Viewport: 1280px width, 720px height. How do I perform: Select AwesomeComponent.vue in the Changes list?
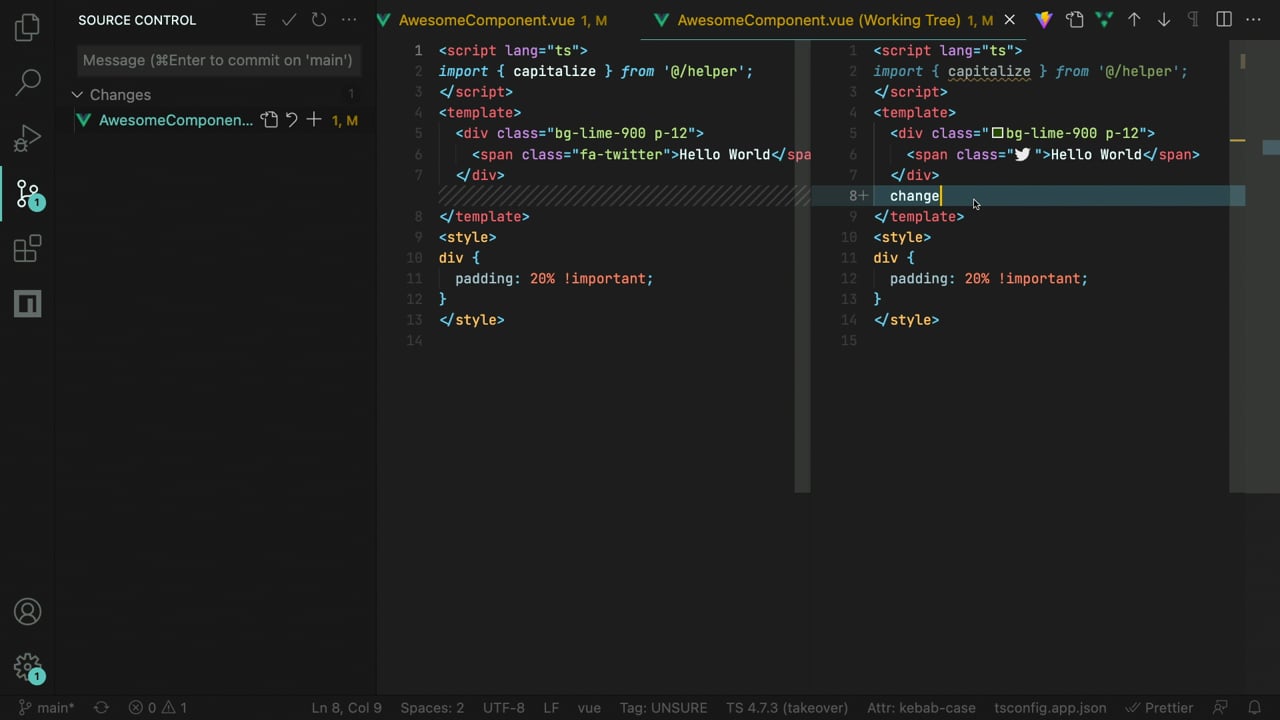point(176,120)
